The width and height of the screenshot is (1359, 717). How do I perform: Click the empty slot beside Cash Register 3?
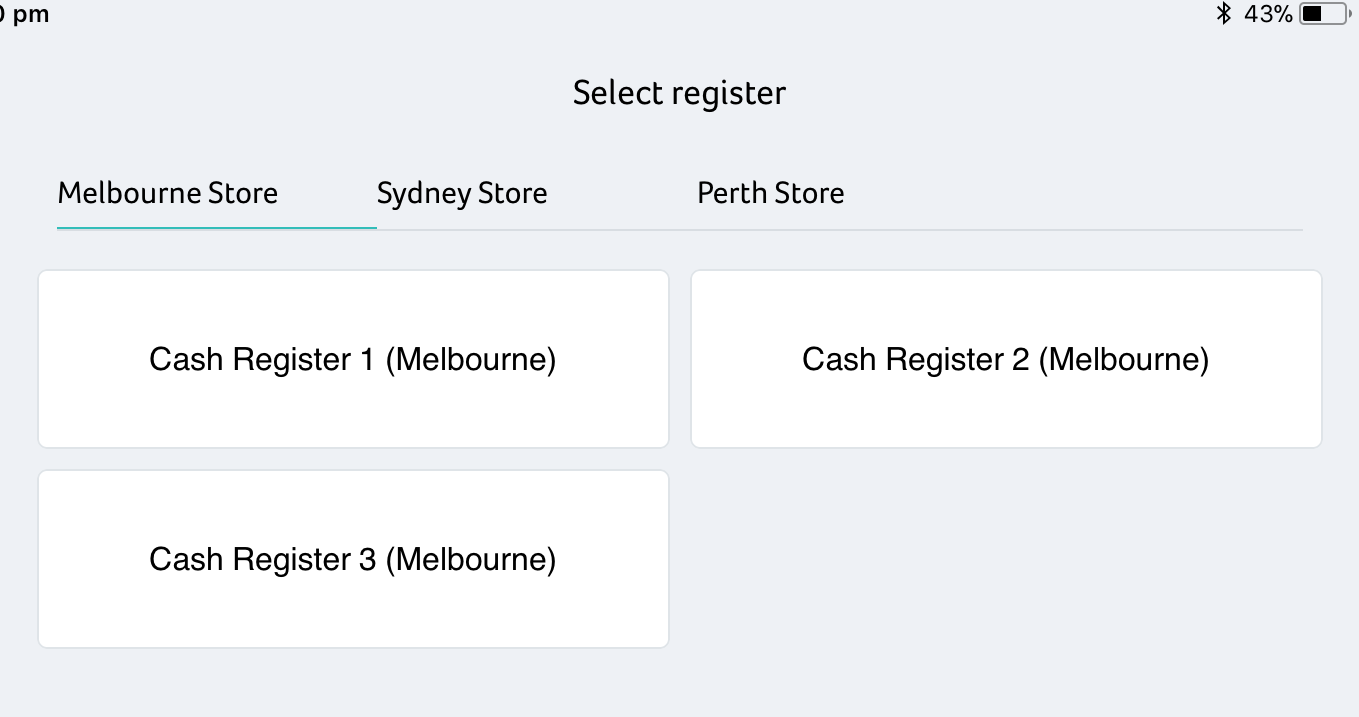pos(1006,559)
